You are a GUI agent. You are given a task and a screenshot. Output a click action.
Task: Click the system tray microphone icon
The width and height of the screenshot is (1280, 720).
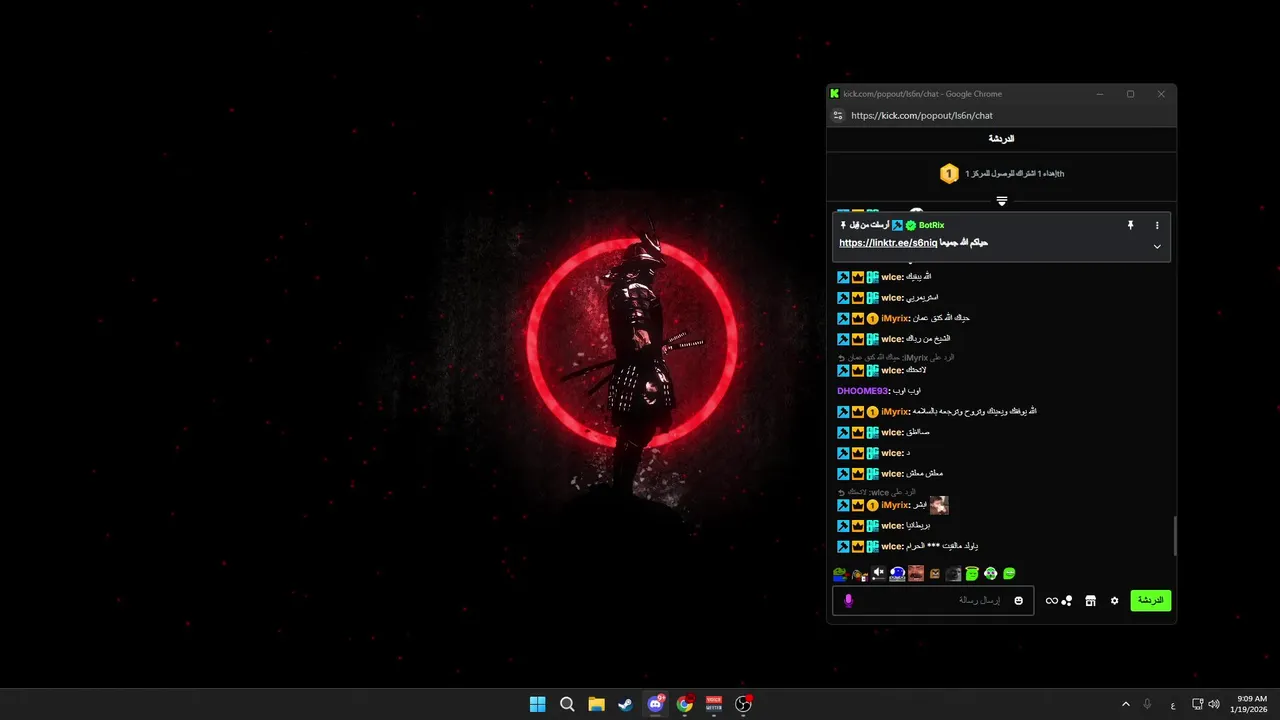[1147, 704]
